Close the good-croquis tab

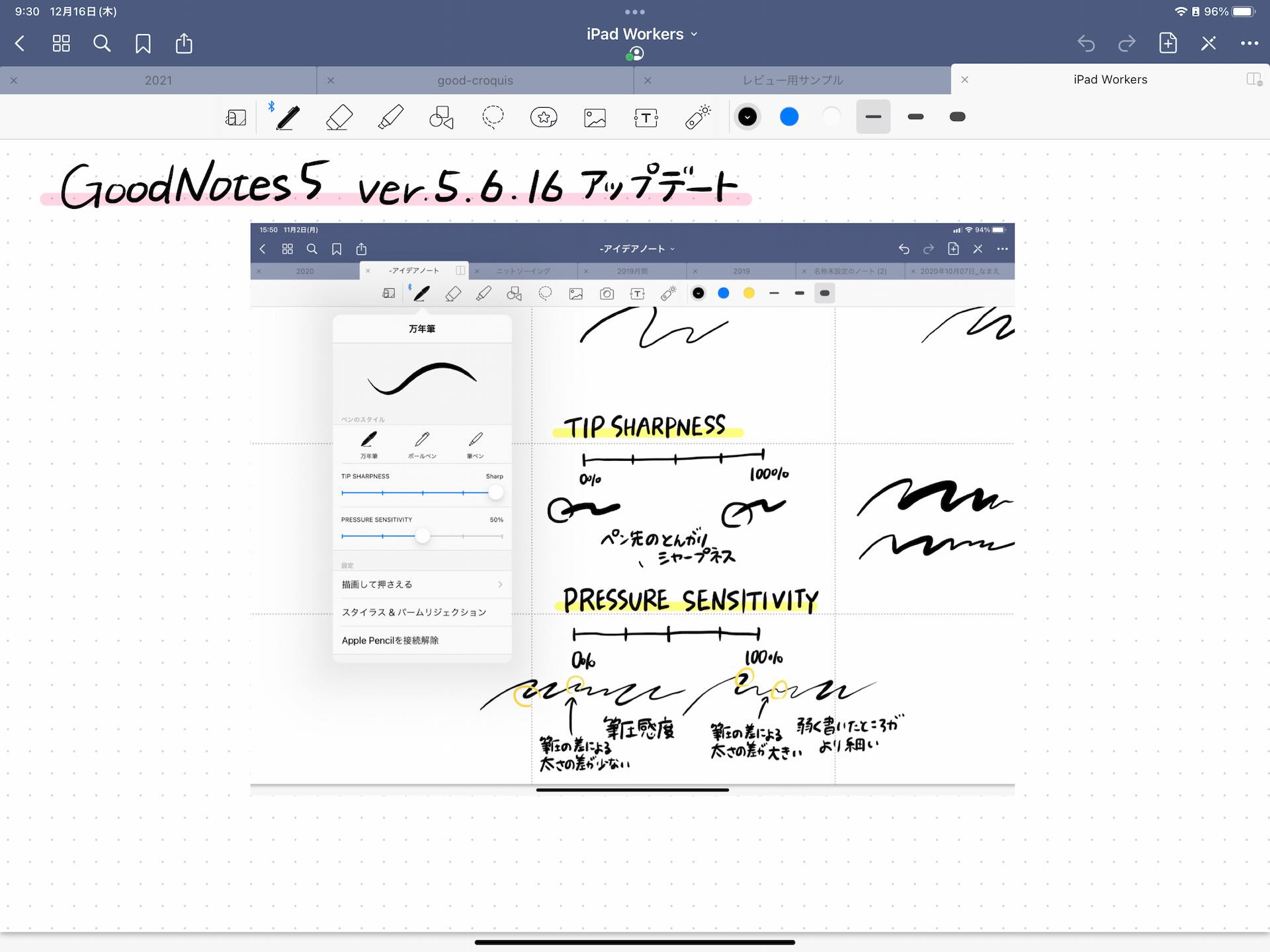[331, 80]
